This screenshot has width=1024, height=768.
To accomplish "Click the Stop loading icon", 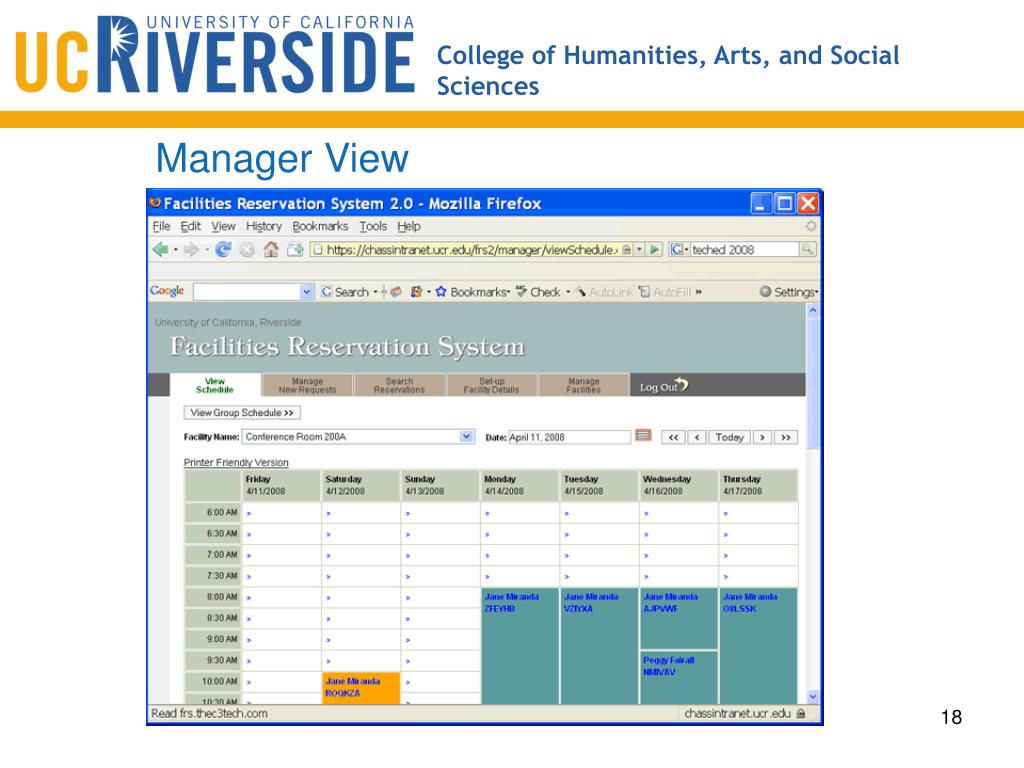I will click(247, 249).
